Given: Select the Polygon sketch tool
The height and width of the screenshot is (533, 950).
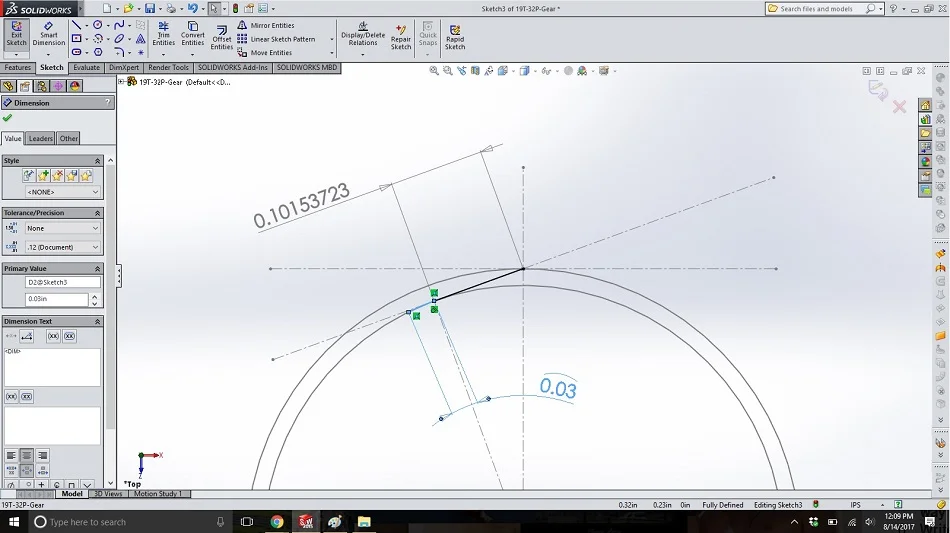Looking at the screenshot, I should coord(98,52).
